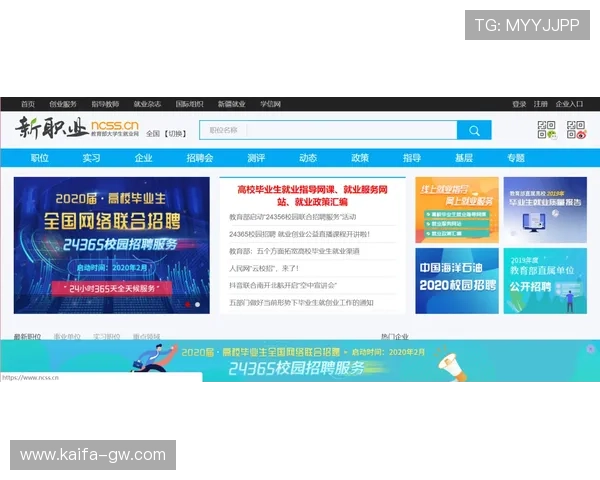The width and height of the screenshot is (600, 480).
Task: Select the white carousel dot on slideshow
Action: point(197,305)
